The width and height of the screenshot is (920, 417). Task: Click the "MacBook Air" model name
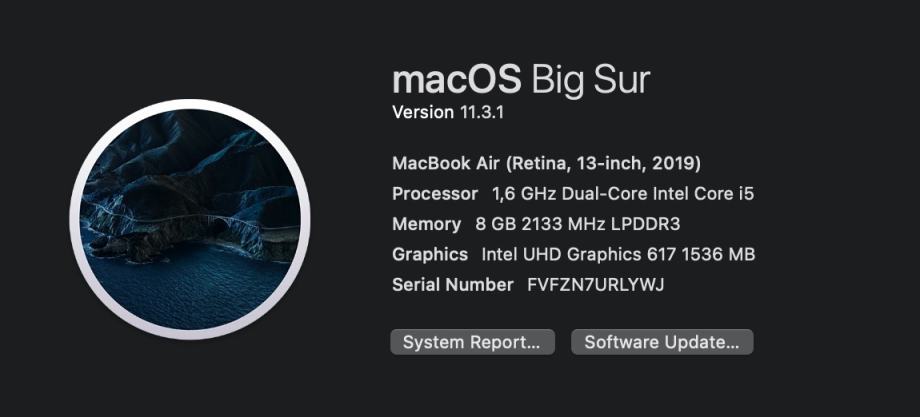(x=446, y=163)
